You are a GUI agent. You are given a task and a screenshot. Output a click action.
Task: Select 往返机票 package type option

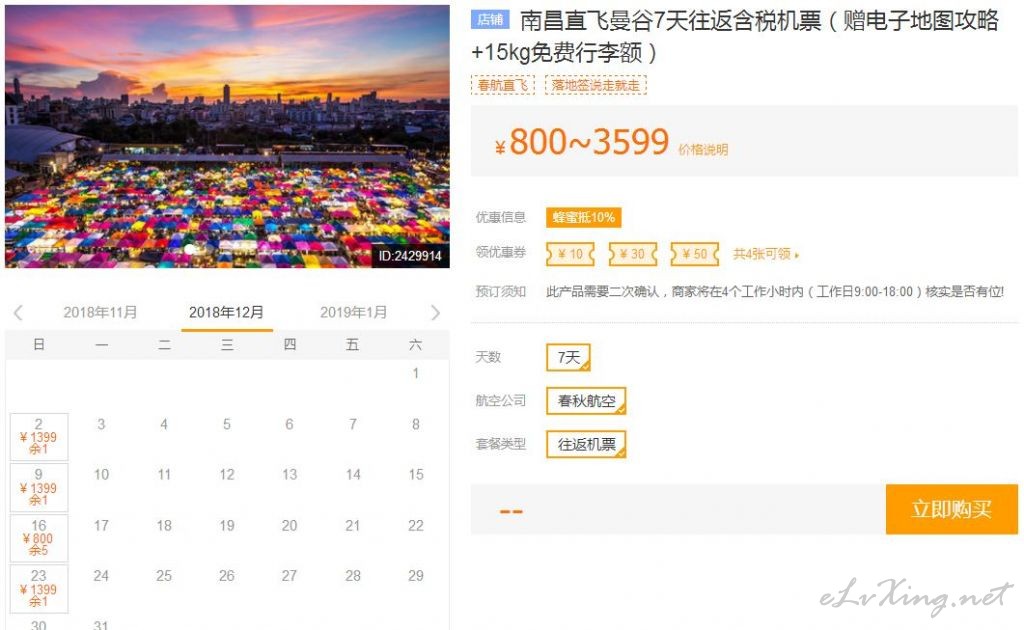[586, 445]
